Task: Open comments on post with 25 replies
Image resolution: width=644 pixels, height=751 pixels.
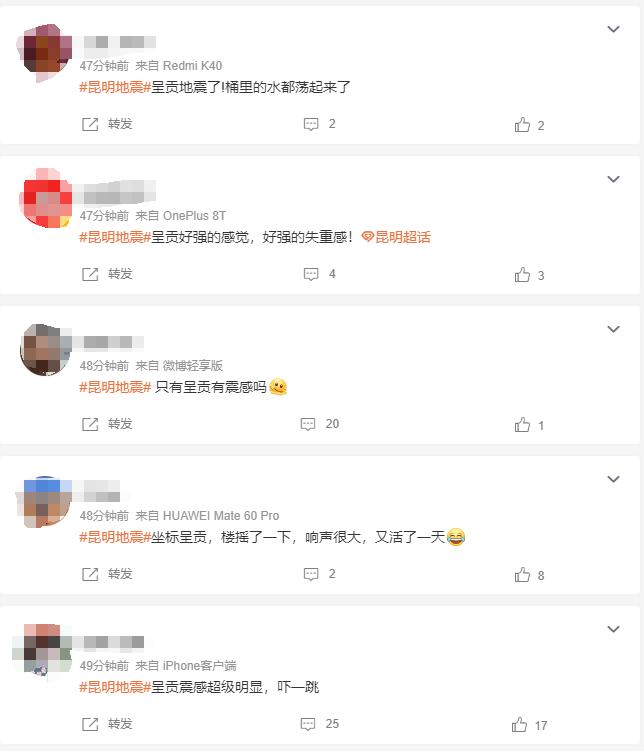Action: 319,724
